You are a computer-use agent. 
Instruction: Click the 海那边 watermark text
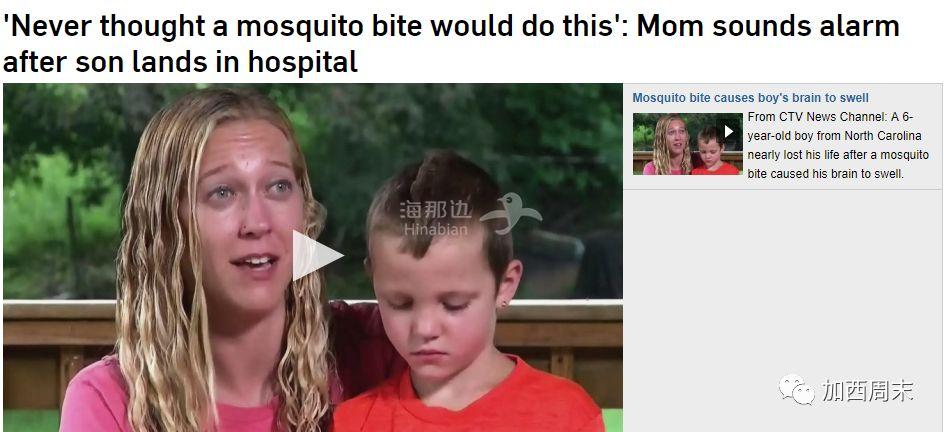click(x=435, y=210)
